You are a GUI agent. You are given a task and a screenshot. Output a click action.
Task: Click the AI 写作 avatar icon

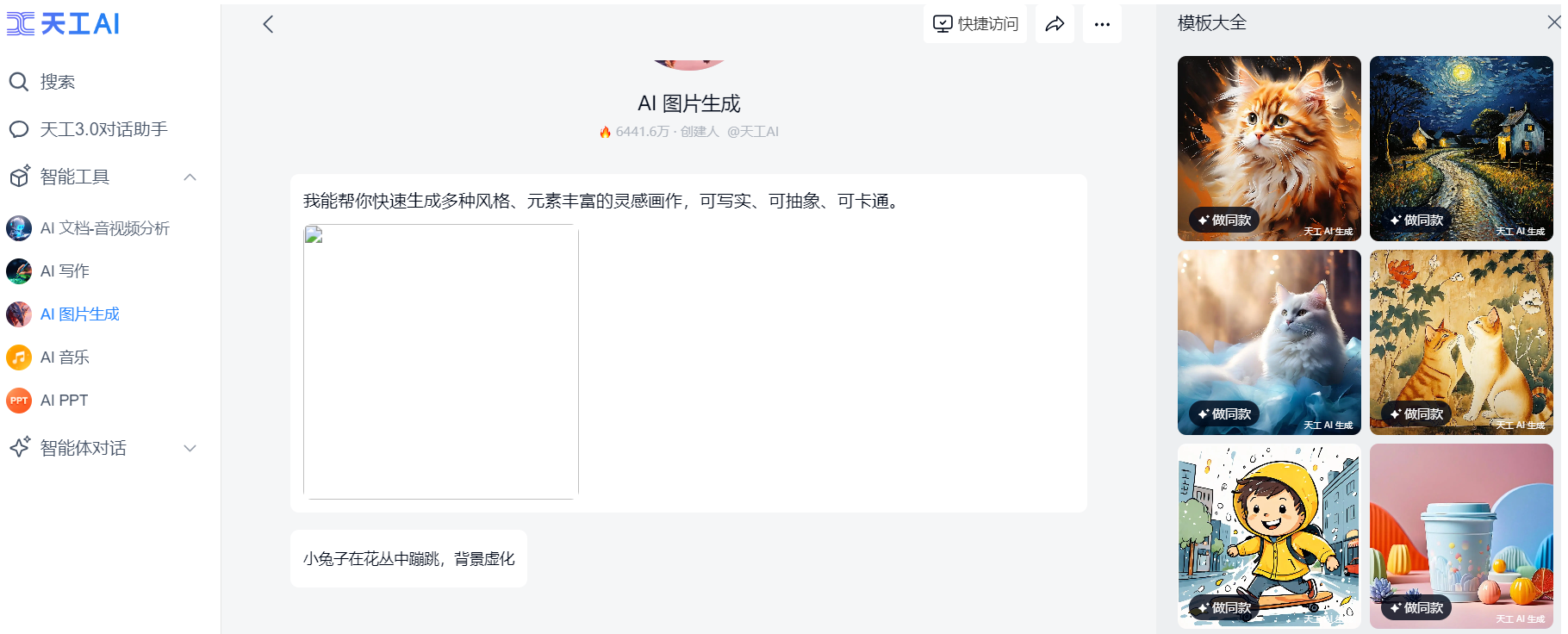coord(19,271)
